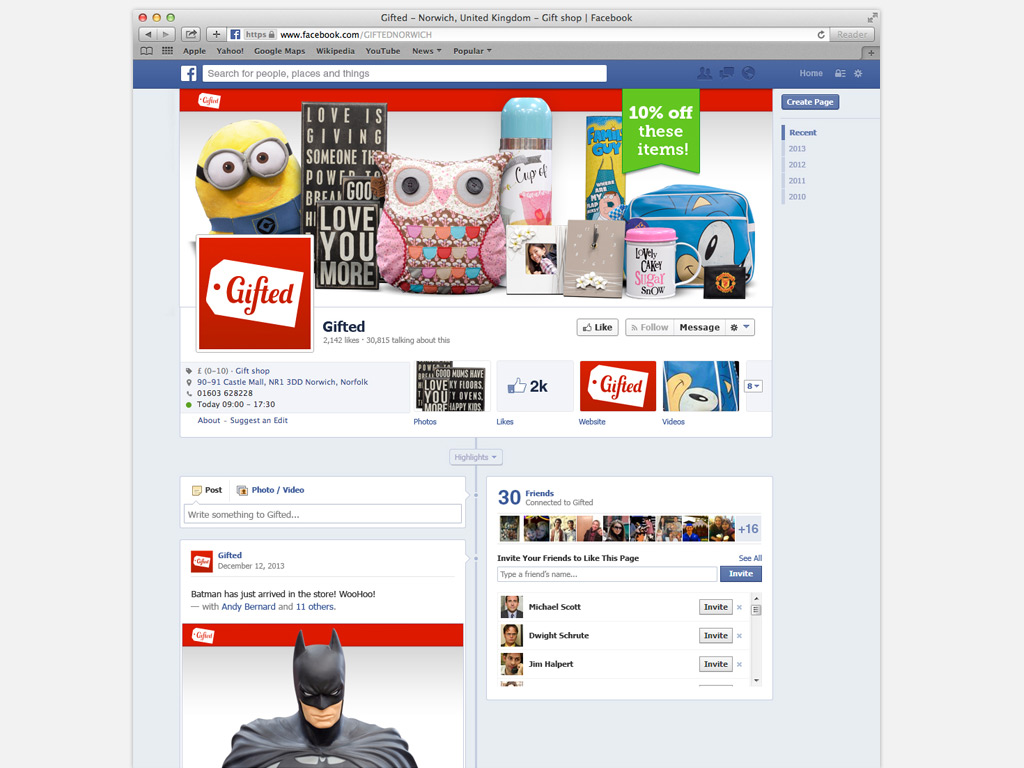
Task: Open the Gifted author link in the post
Action: [230, 555]
